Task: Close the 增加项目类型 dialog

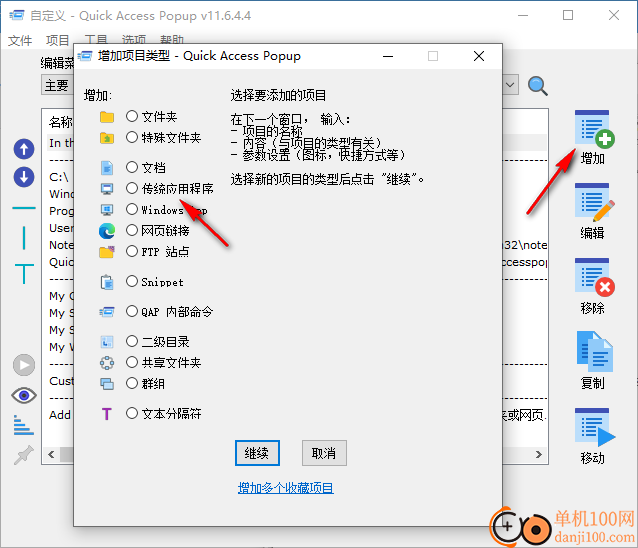Action: coord(479,56)
